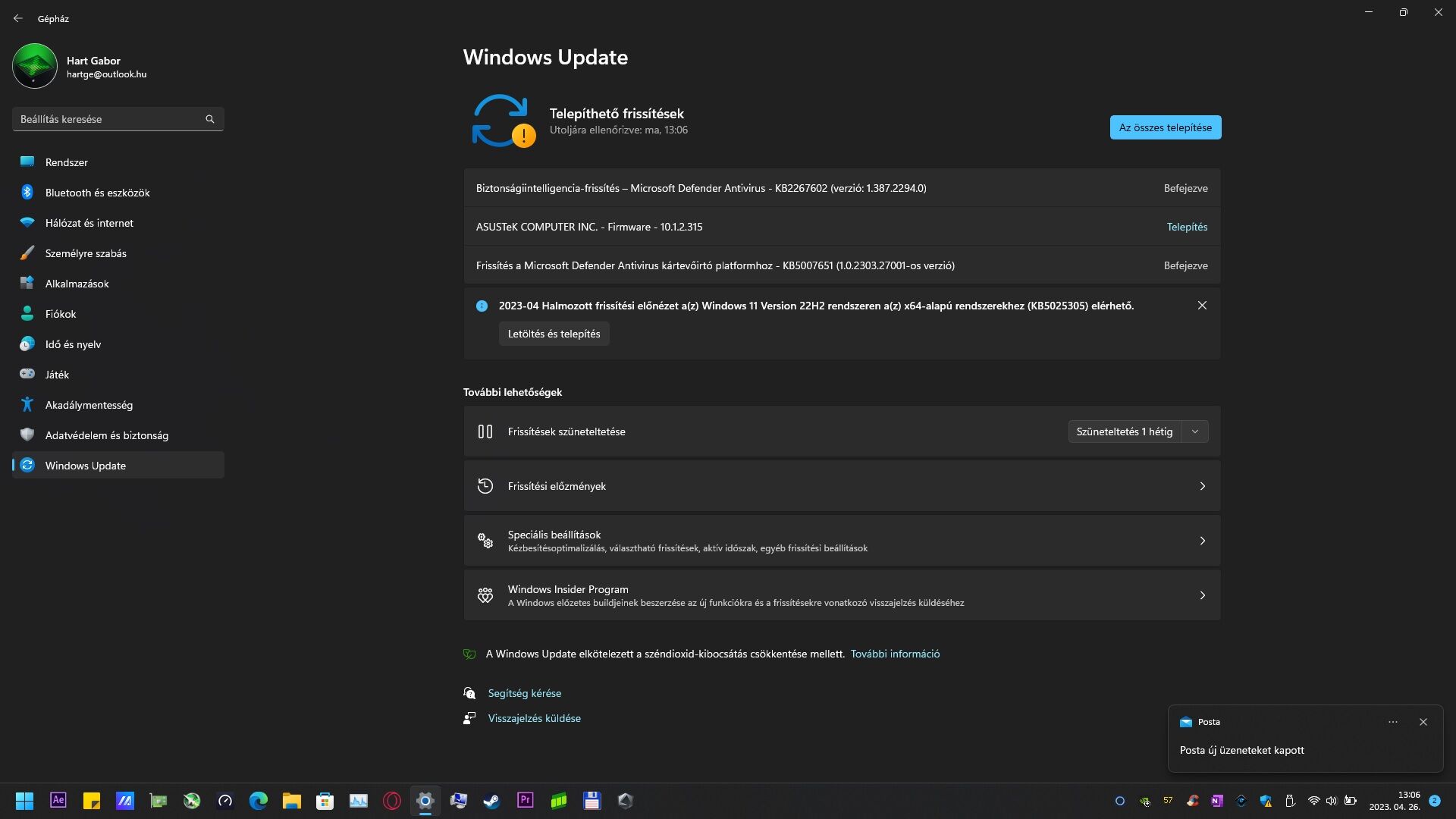Open Frissítési előzmények row chevron
Screen dimensions: 1456x819
tap(1202, 486)
